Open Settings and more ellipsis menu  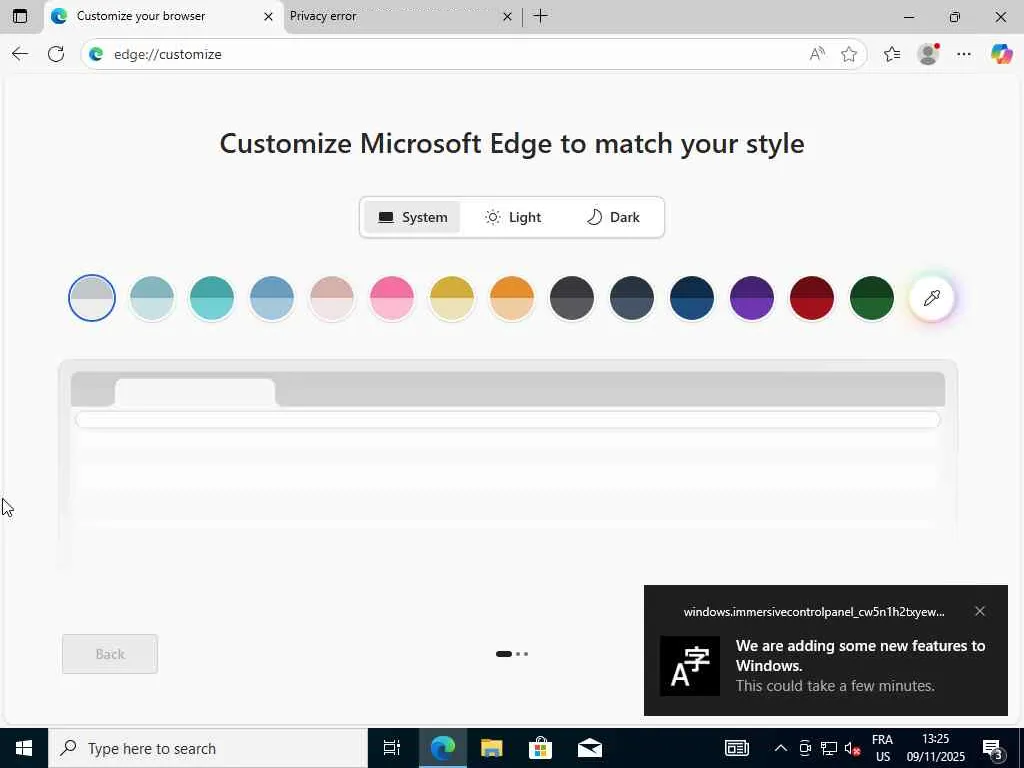pyautogui.click(x=964, y=54)
